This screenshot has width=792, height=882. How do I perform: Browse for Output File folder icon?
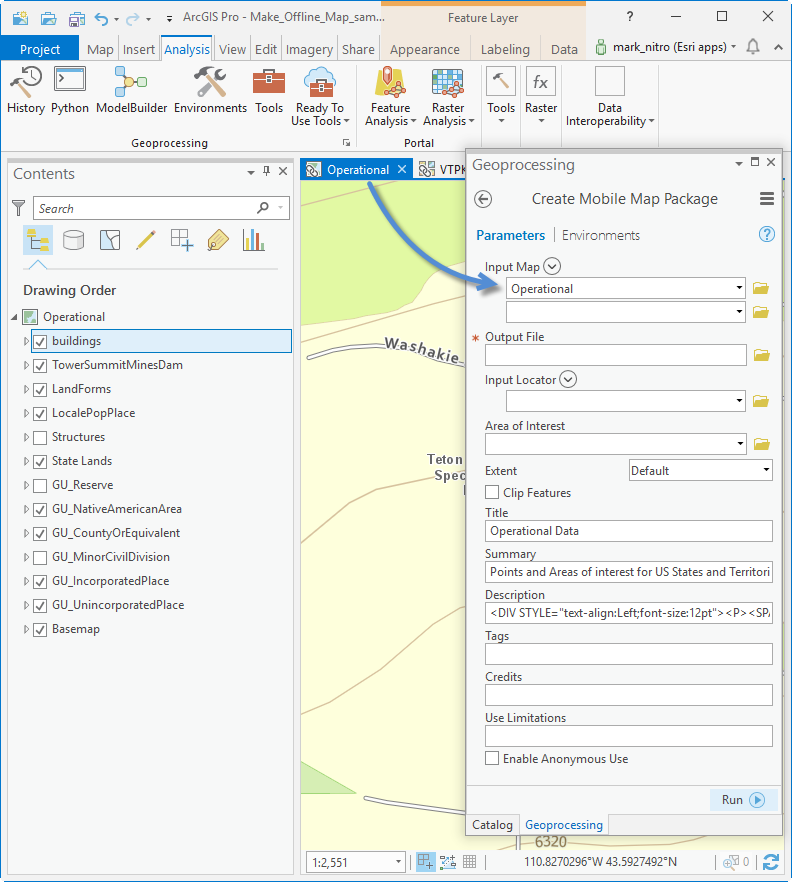(x=762, y=355)
